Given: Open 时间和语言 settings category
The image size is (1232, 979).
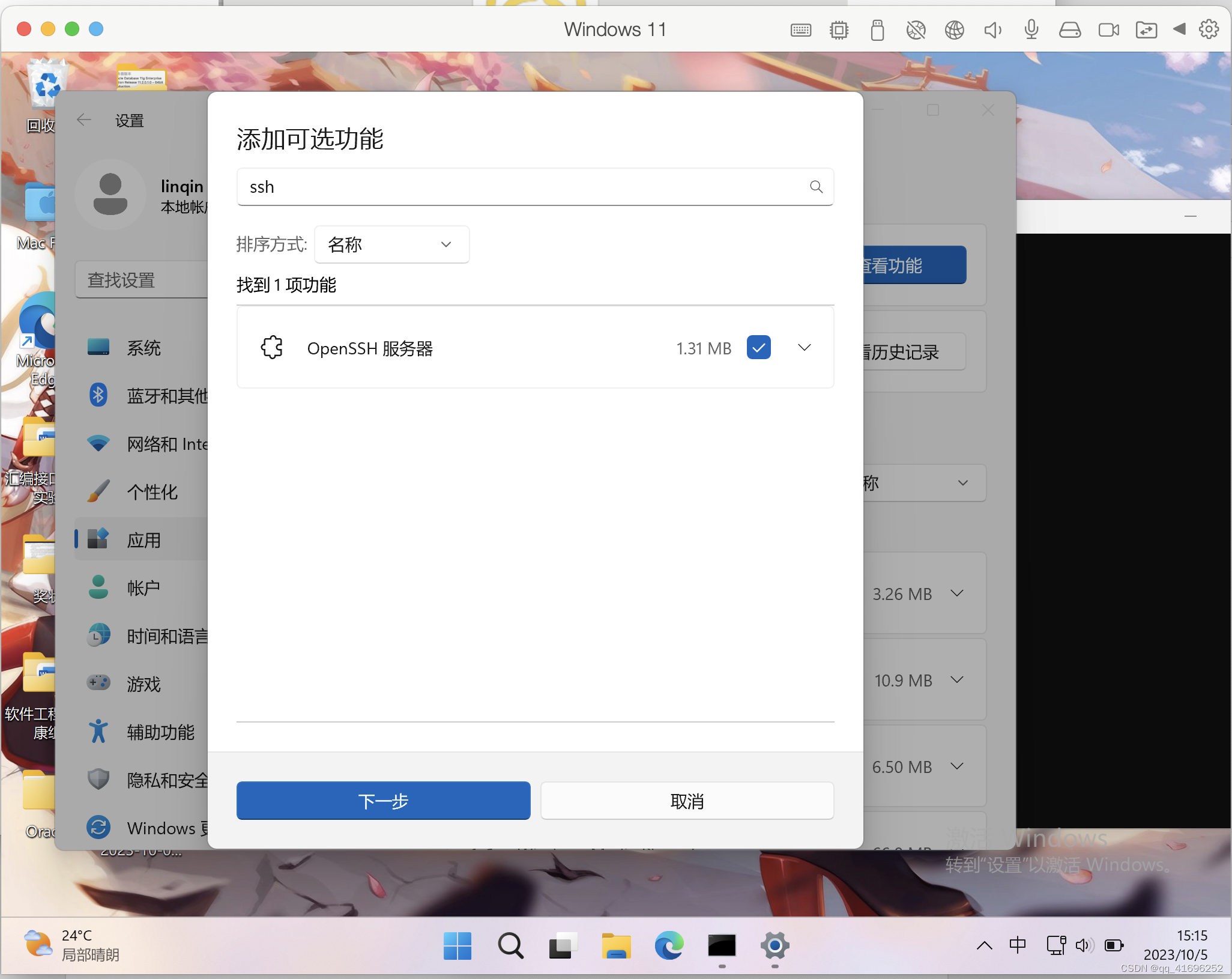Looking at the screenshot, I should point(141,636).
